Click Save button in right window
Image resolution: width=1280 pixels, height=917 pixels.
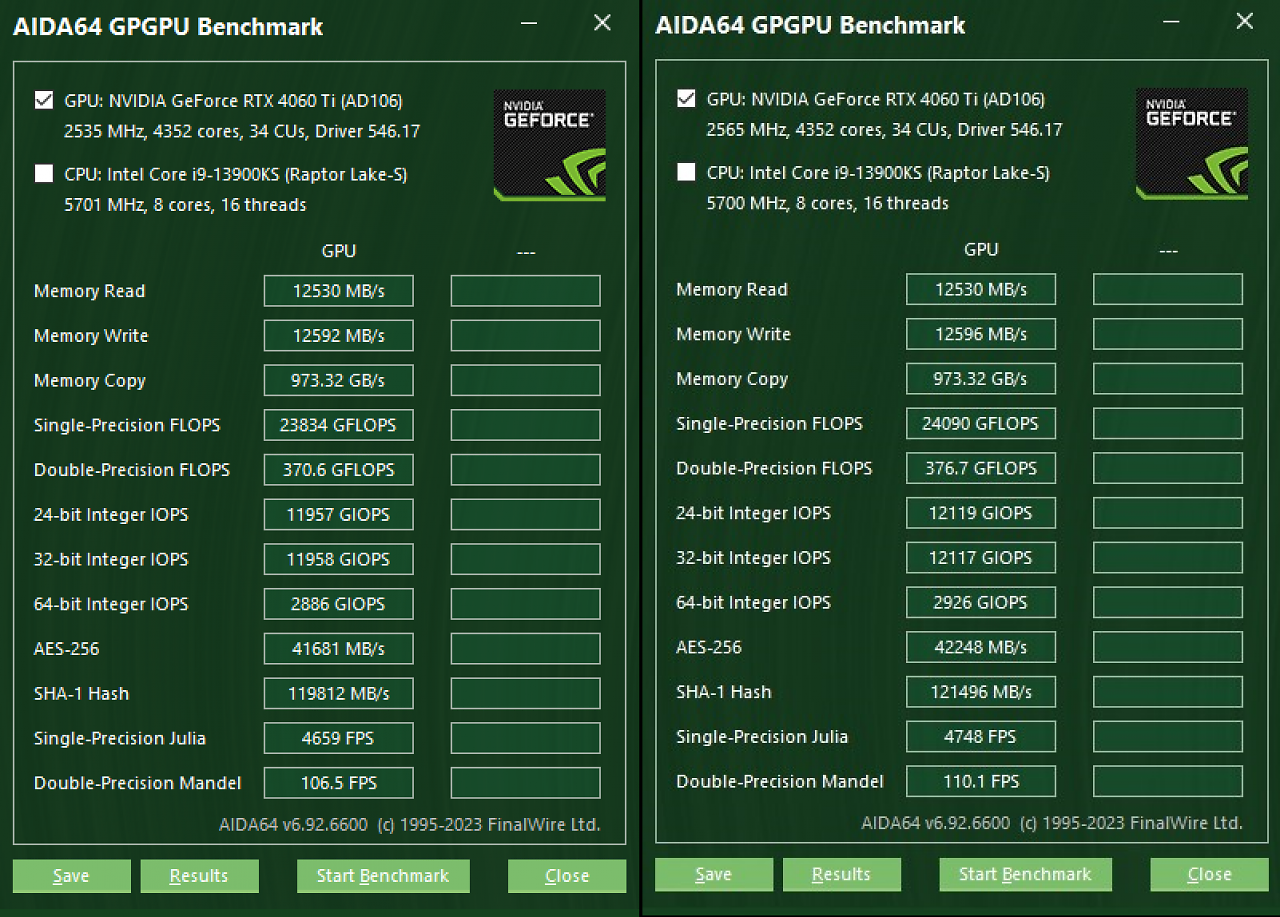713,874
